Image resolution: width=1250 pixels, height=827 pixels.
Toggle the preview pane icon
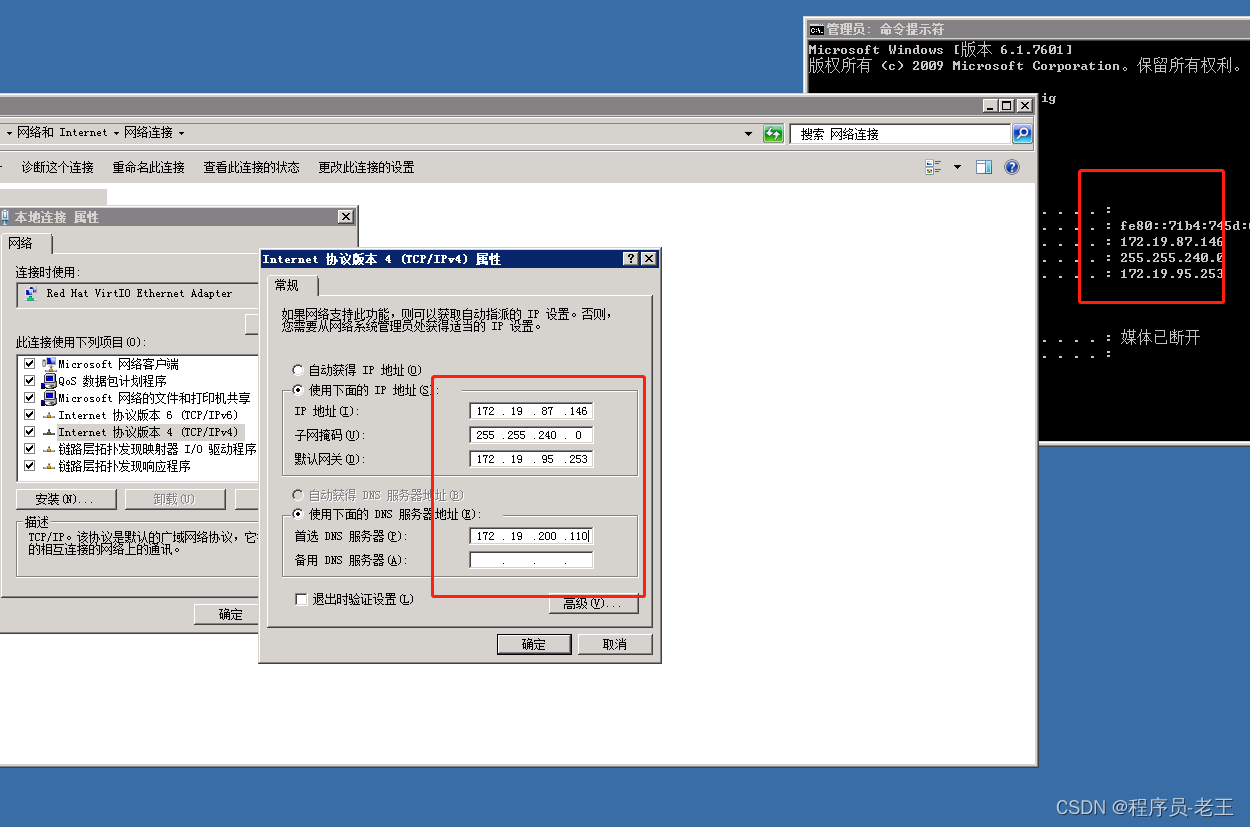point(984,168)
